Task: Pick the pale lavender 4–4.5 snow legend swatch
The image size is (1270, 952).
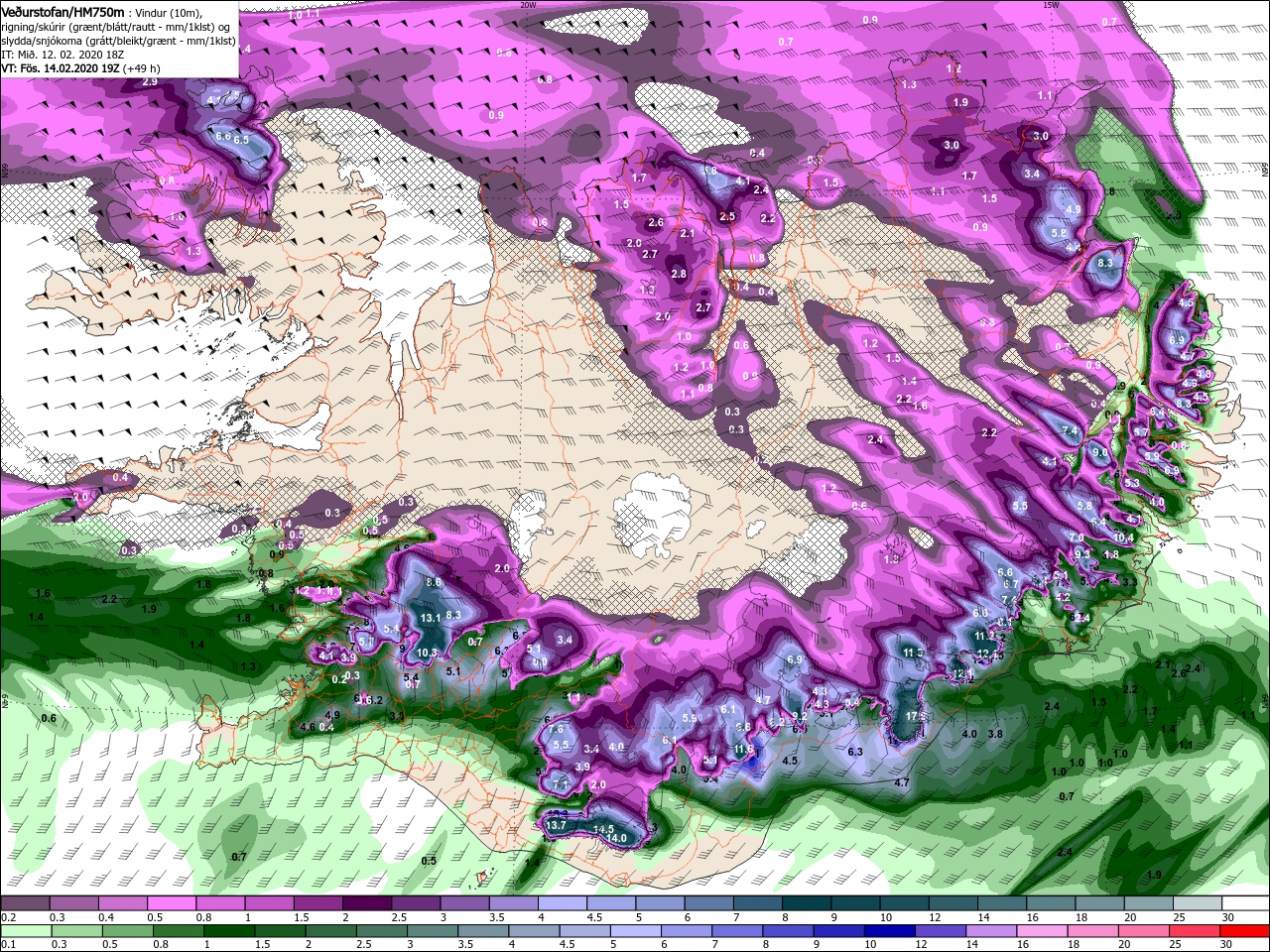Action: tap(562, 903)
